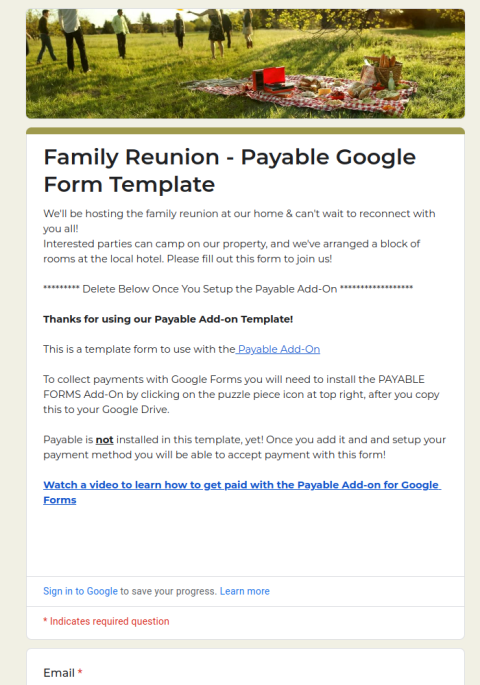Click the red case on the picnic blanket

tap(271, 81)
